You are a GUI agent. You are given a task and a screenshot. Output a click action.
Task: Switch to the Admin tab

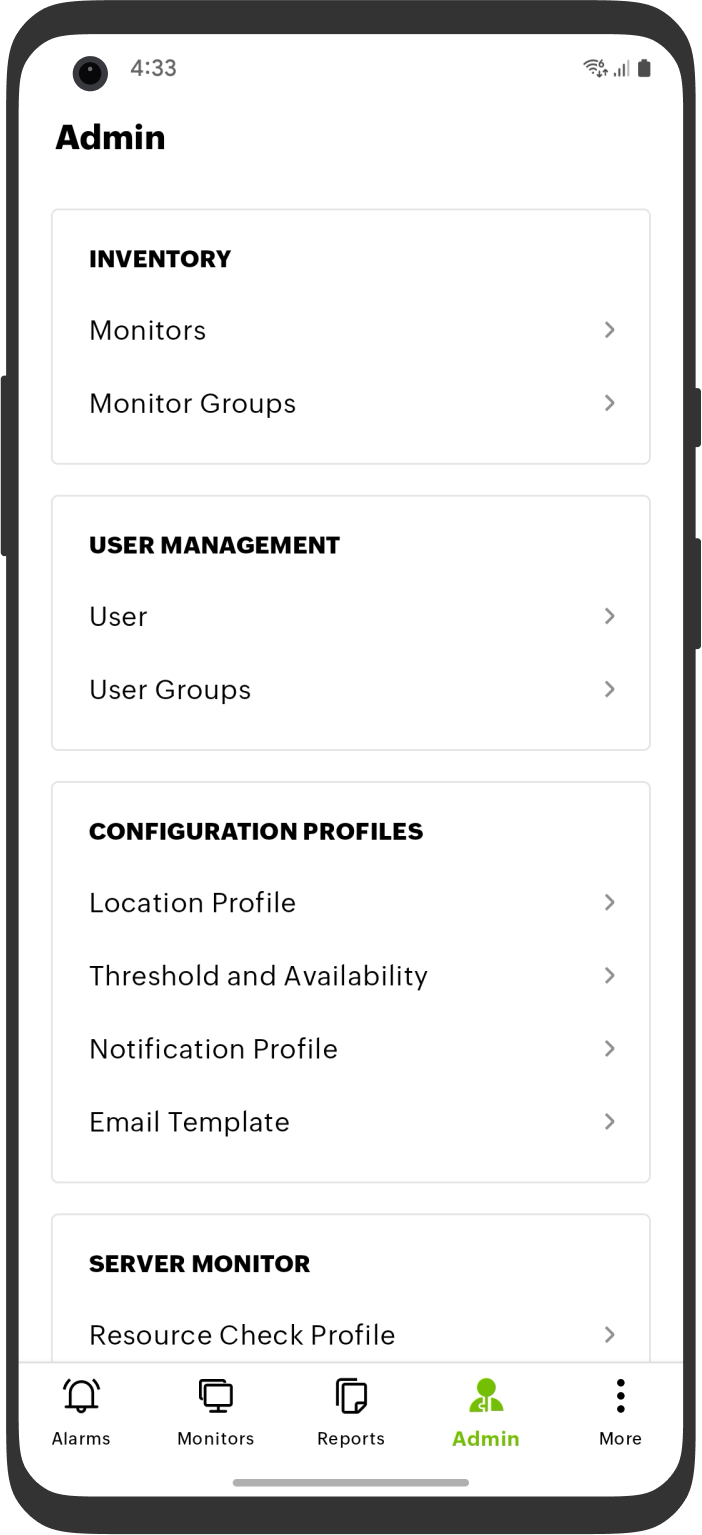[485, 1412]
